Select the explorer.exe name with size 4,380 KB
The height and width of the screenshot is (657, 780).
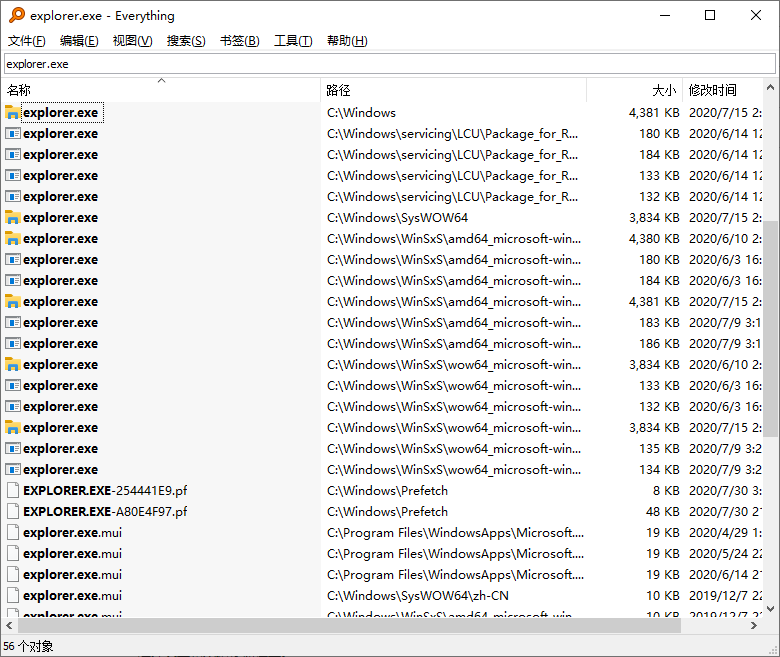(61, 239)
